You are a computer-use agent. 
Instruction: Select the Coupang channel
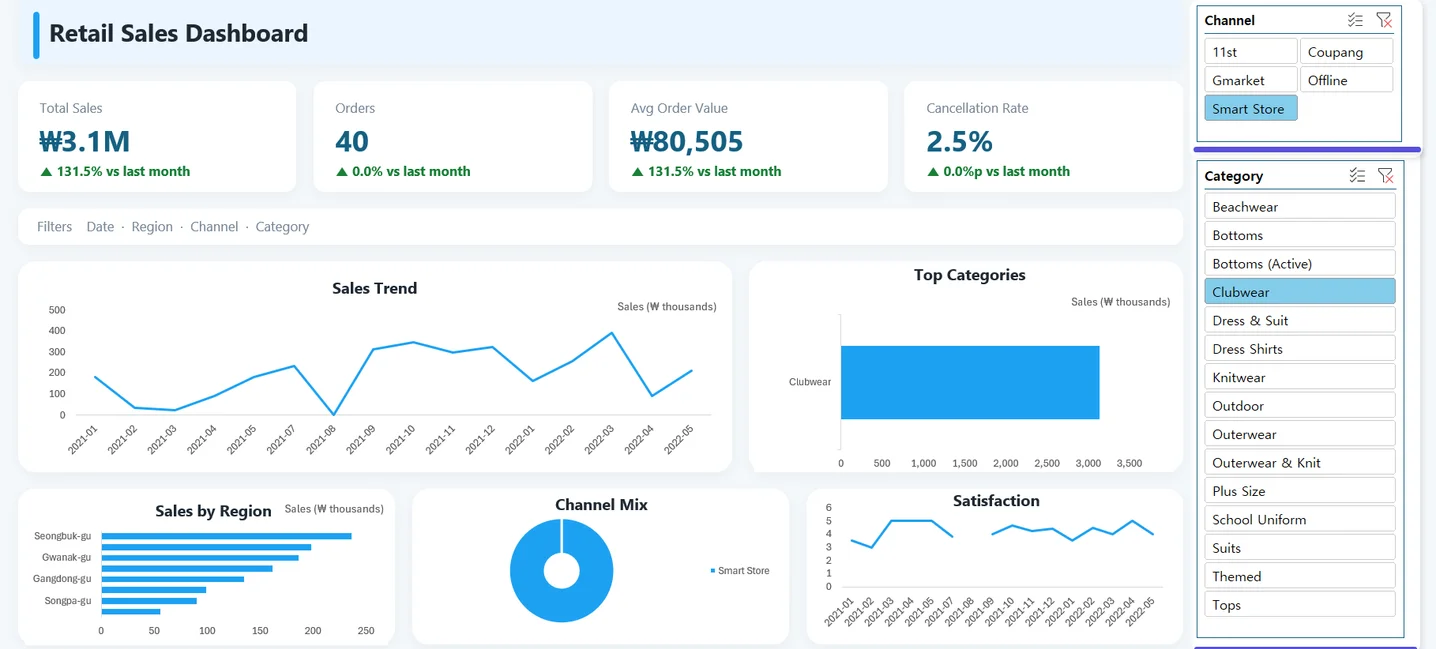pyautogui.click(x=1346, y=52)
